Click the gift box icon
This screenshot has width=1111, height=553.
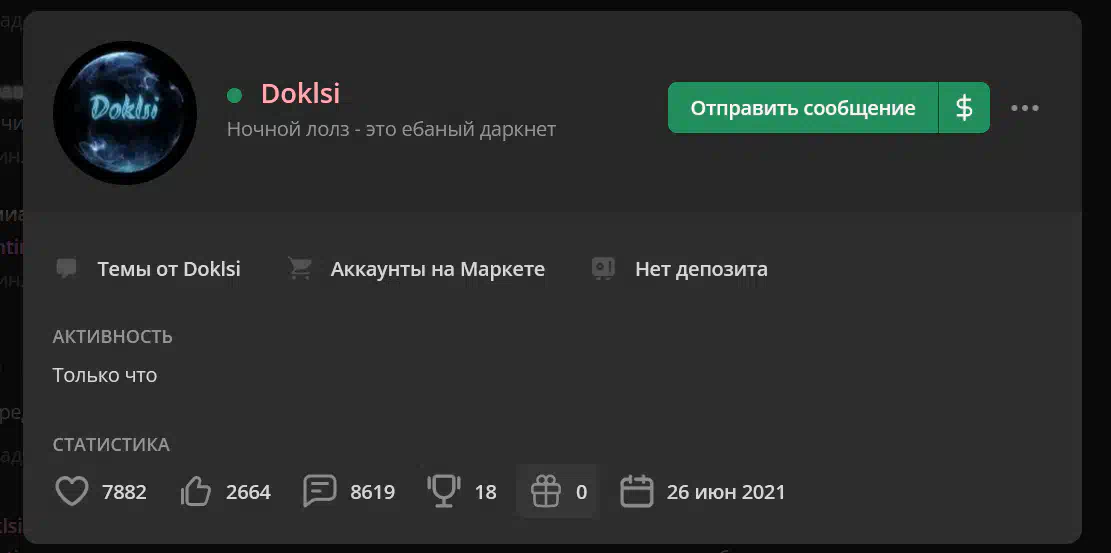pos(546,491)
